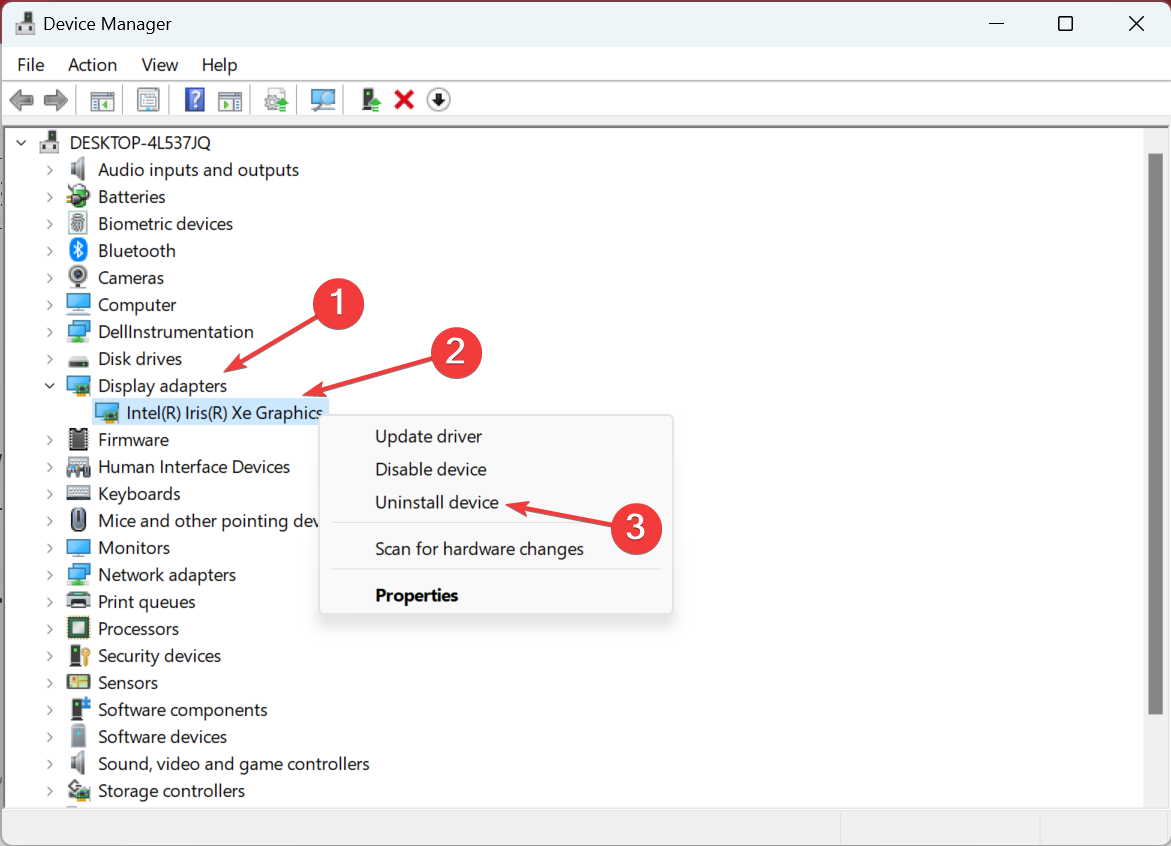Click Scan for hardware changes monitor icon
1171x846 pixels.
(323, 100)
